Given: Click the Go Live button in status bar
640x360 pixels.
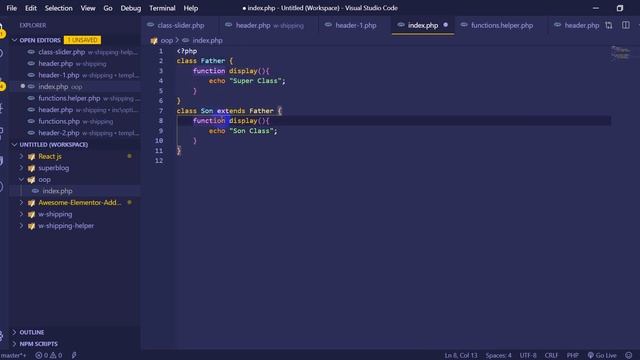Looking at the screenshot, I should click(x=602, y=355).
